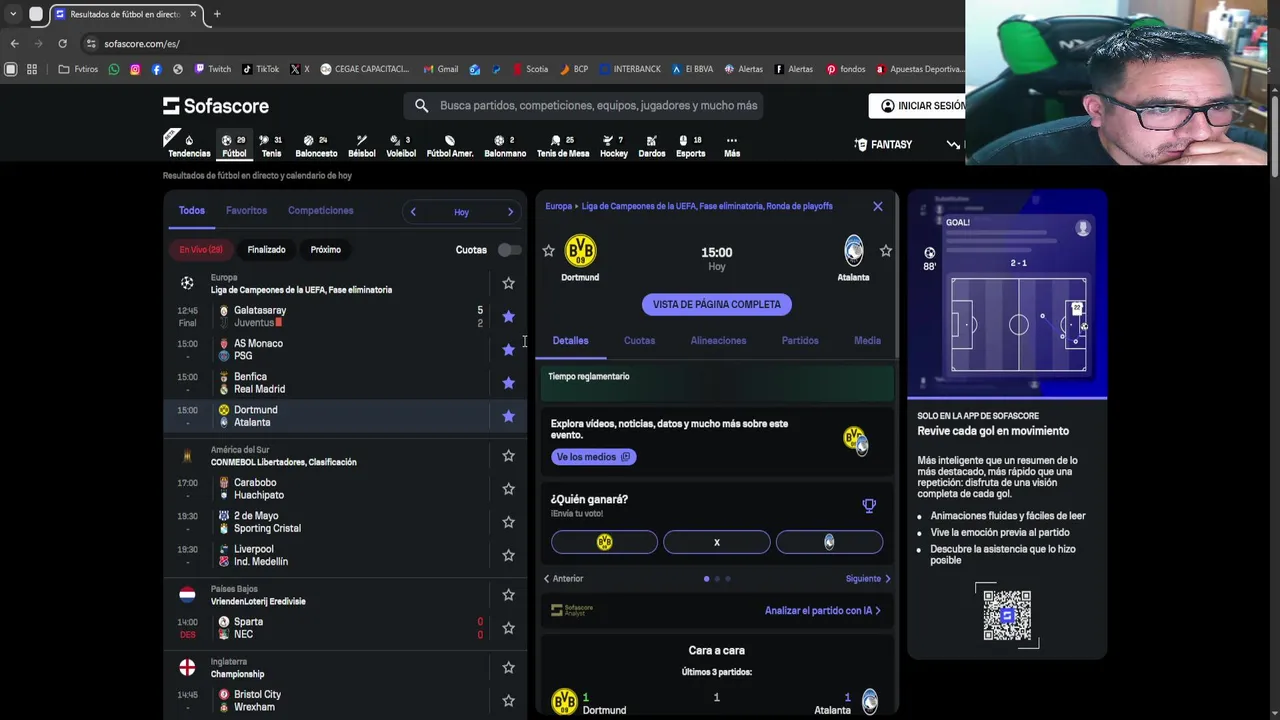The height and width of the screenshot is (720, 1280).
Task: Switch to the Favoritos tab
Action: (x=246, y=211)
